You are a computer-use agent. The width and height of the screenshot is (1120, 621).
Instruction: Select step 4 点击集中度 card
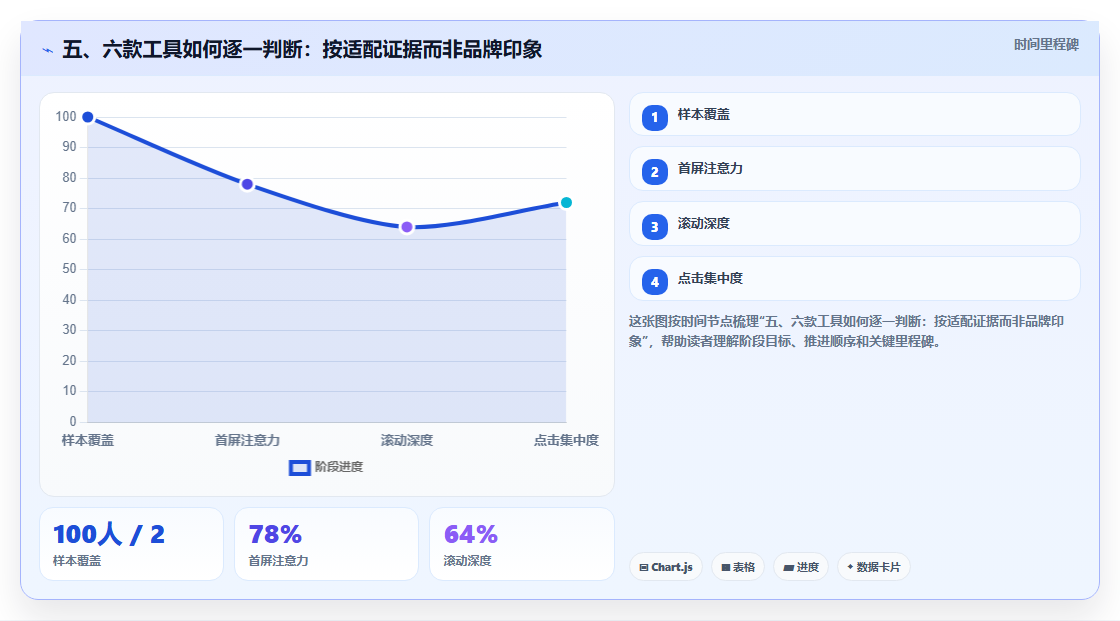coord(854,279)
